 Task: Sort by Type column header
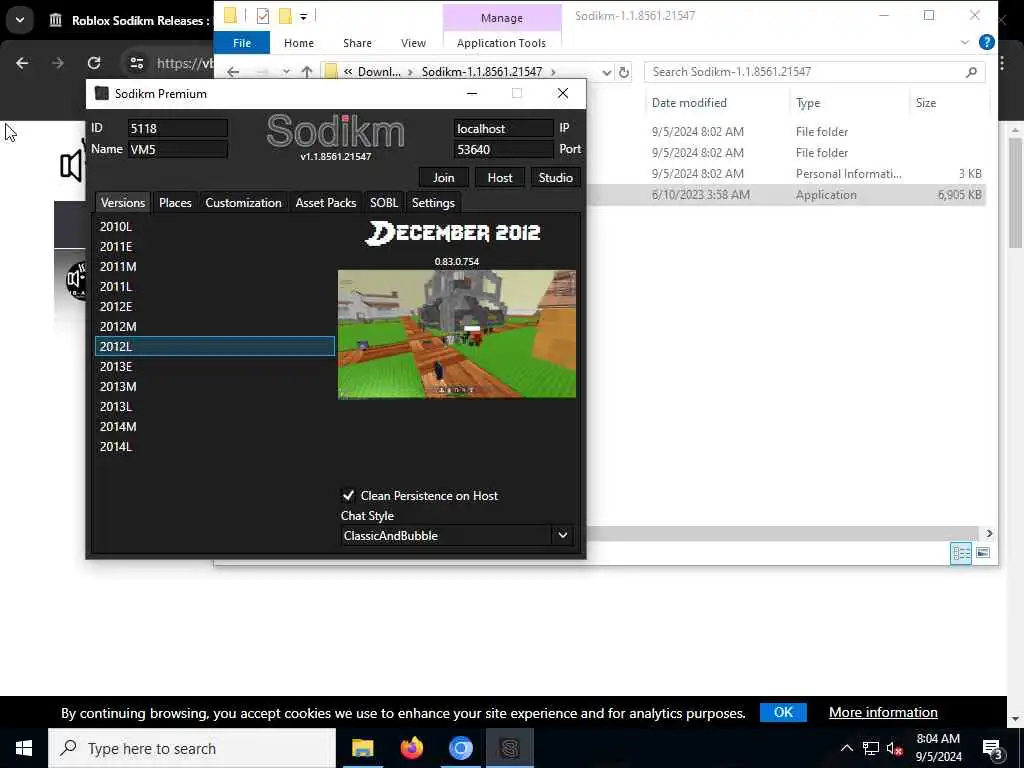[808, 103]
